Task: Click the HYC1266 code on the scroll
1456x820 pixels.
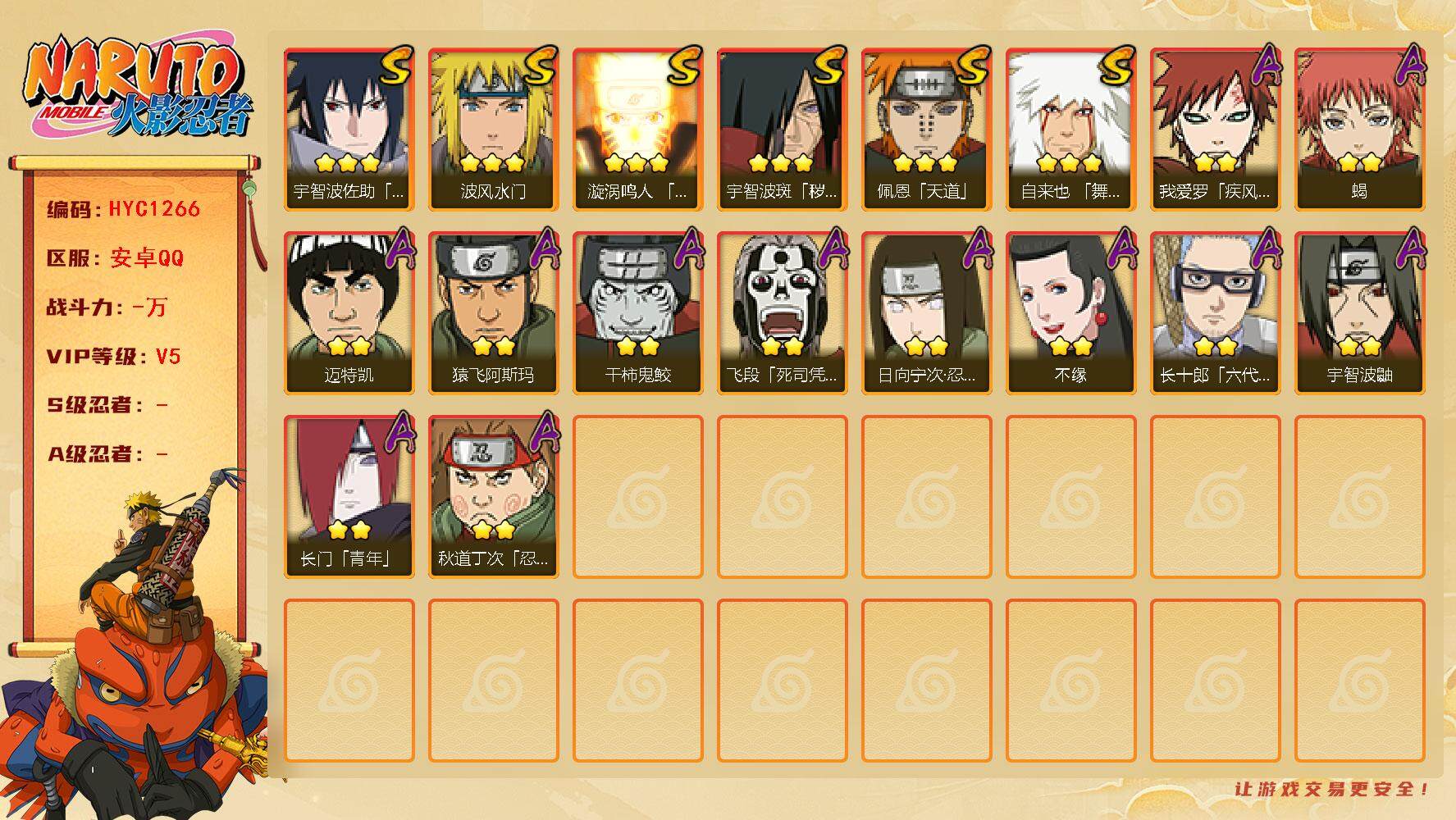Action: [x=154, y=208]
